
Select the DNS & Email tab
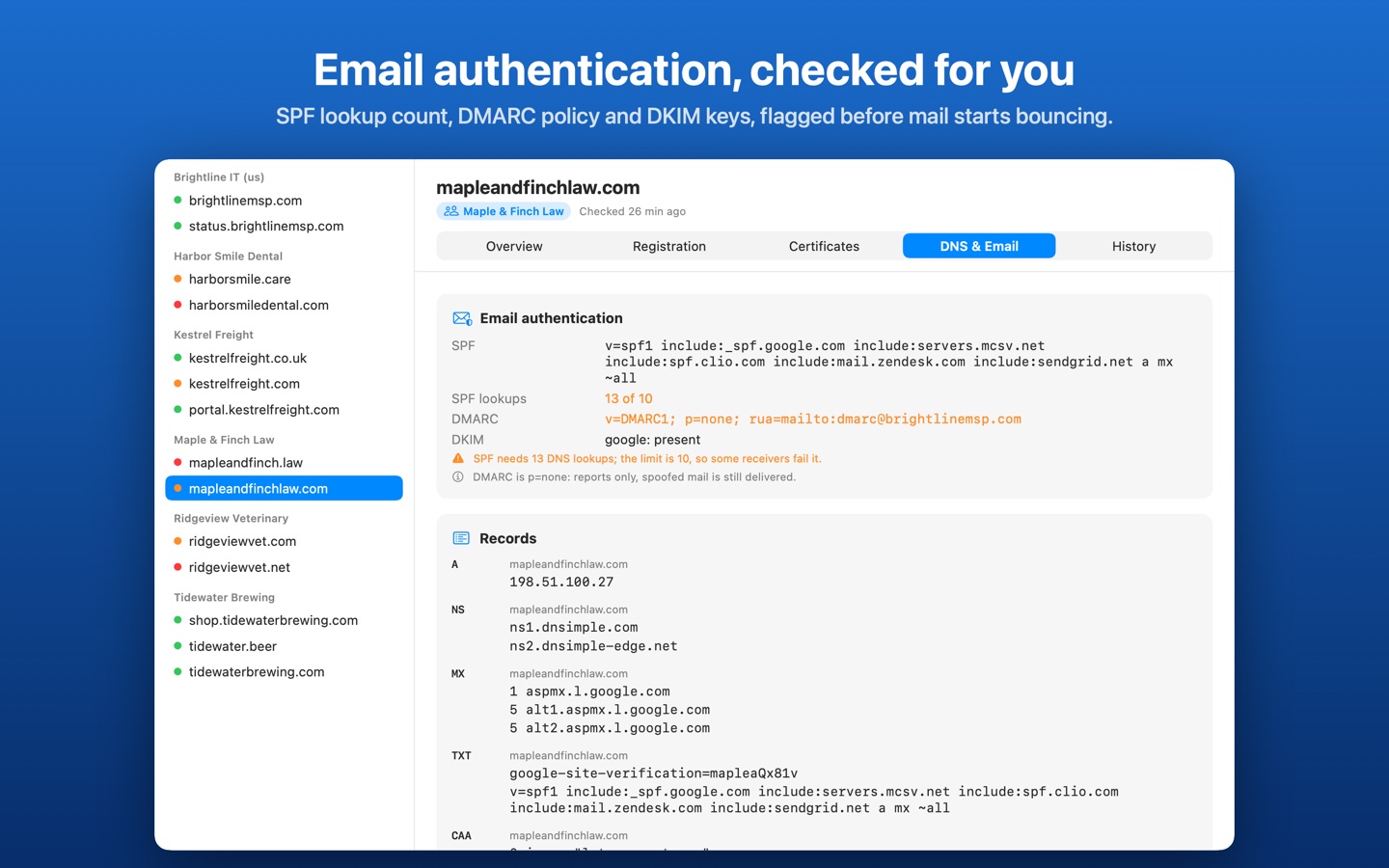[x=979, y=246]
